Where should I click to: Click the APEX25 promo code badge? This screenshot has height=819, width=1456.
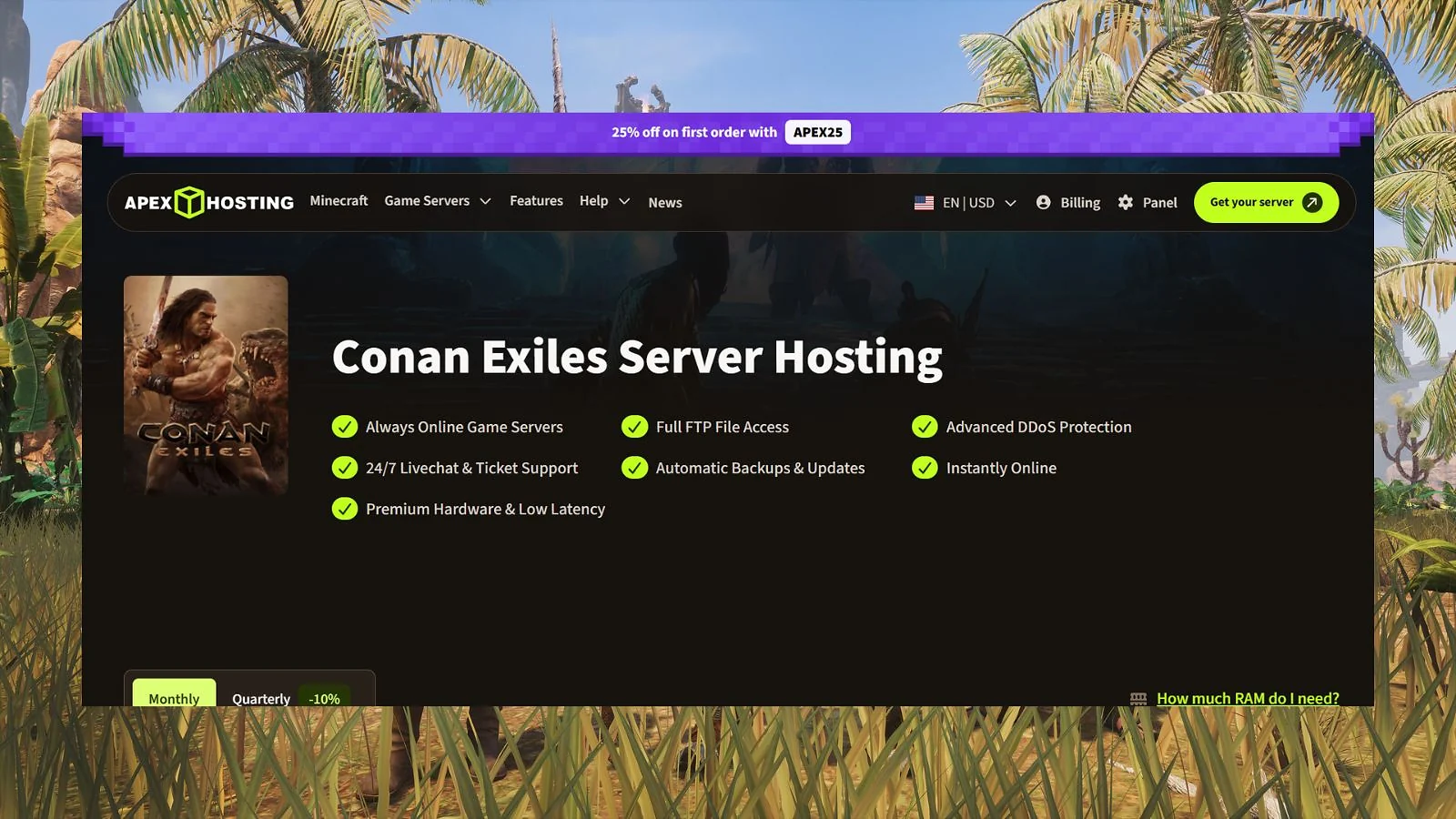click(818, 132)
